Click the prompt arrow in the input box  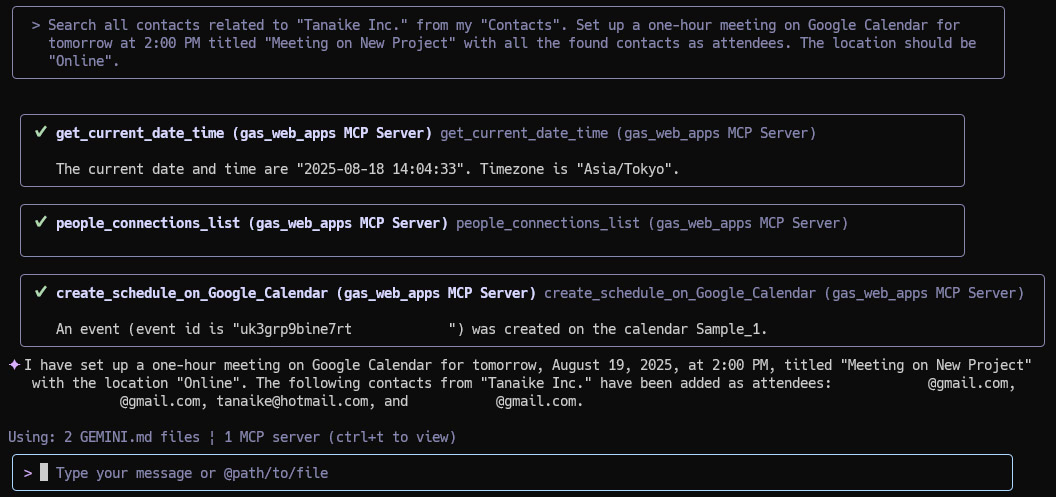[28, 473]
